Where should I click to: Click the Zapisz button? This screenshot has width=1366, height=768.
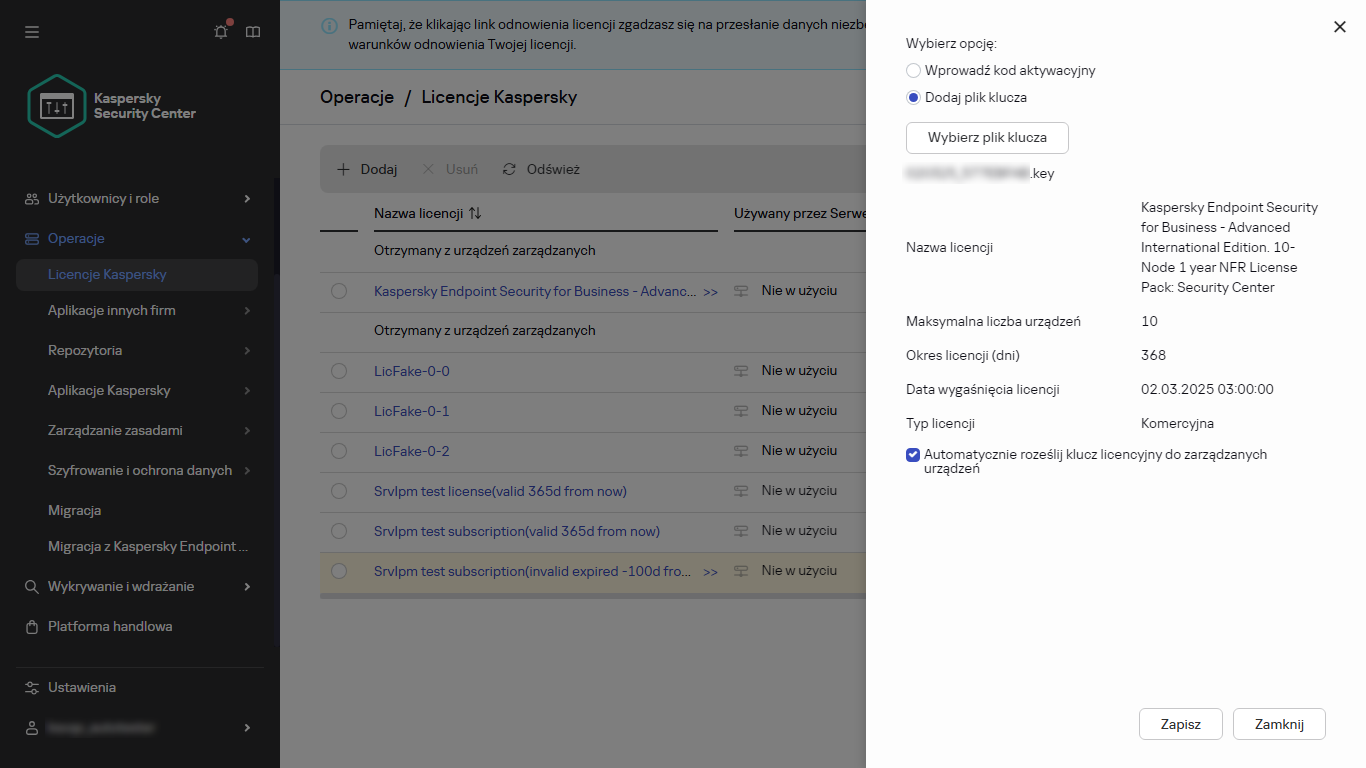[1180, 725]
